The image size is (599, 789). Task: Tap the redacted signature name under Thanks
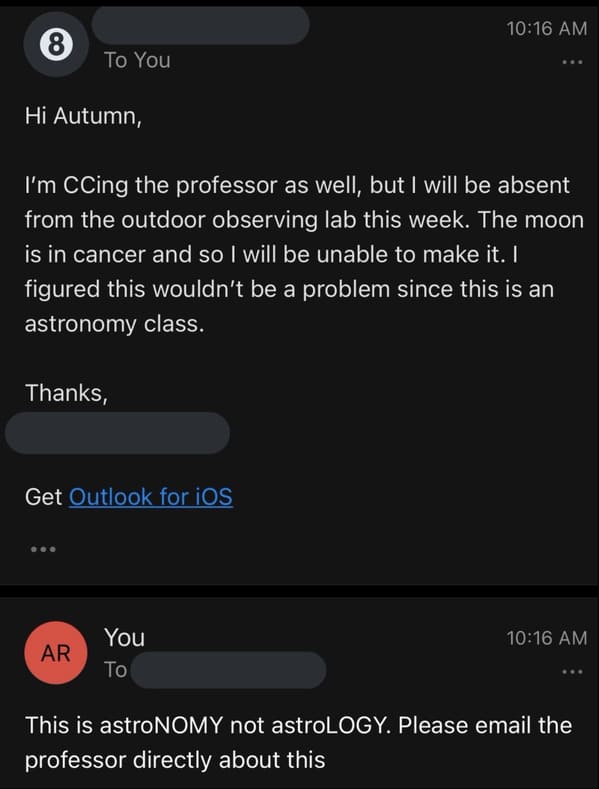[117, 433]
